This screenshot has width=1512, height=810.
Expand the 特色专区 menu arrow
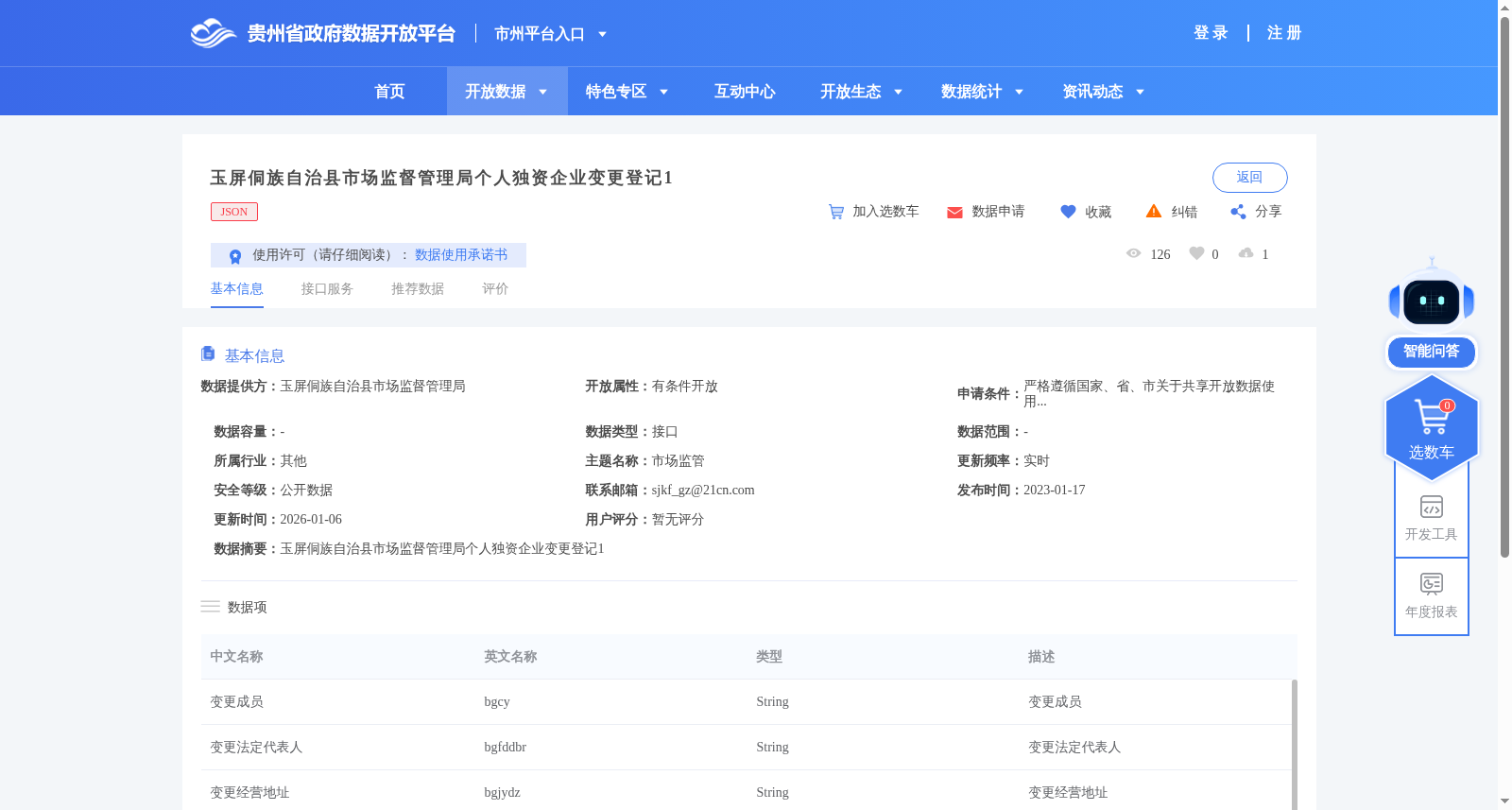pyautogui.click(x=663, y=92)
